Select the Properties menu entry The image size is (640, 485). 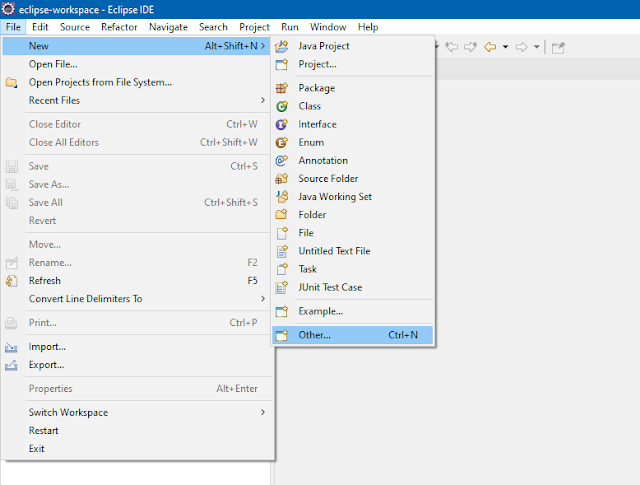point(137,389)
